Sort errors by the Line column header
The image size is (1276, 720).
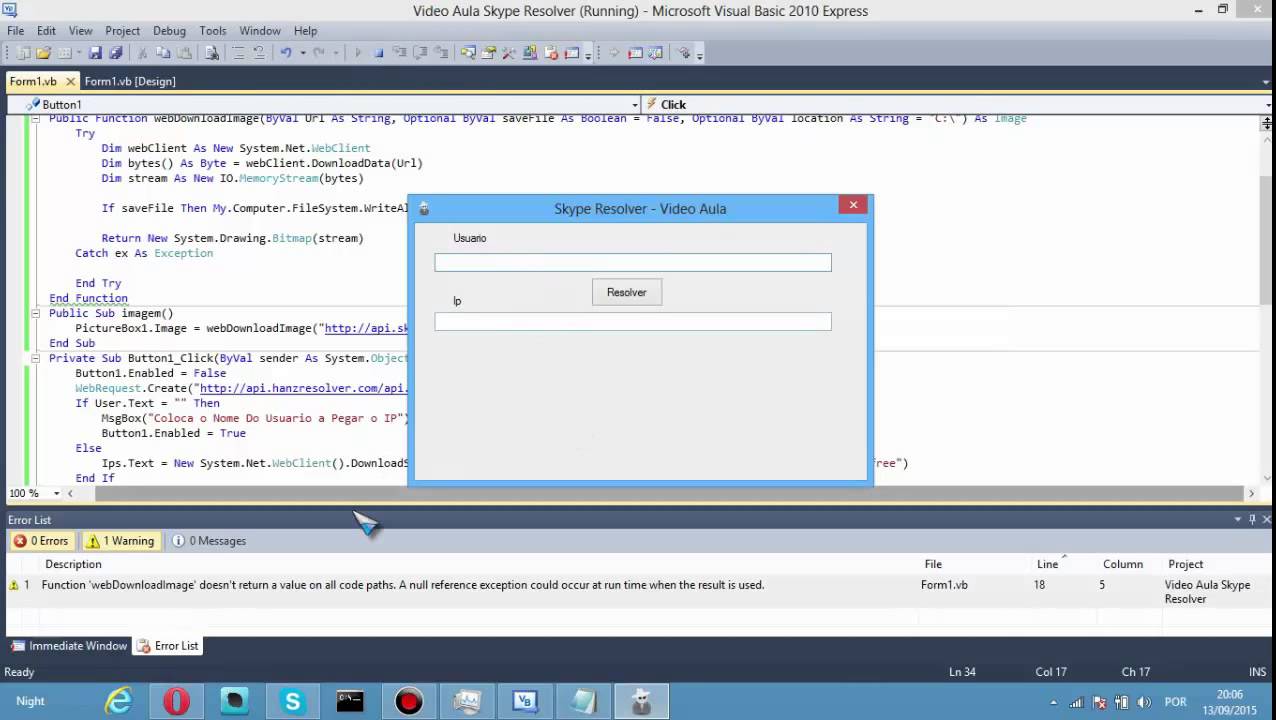pos(1047,564)
